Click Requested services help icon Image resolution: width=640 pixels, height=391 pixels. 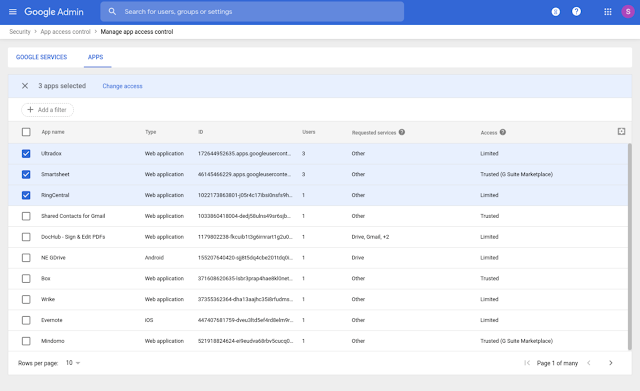[402, 132]
